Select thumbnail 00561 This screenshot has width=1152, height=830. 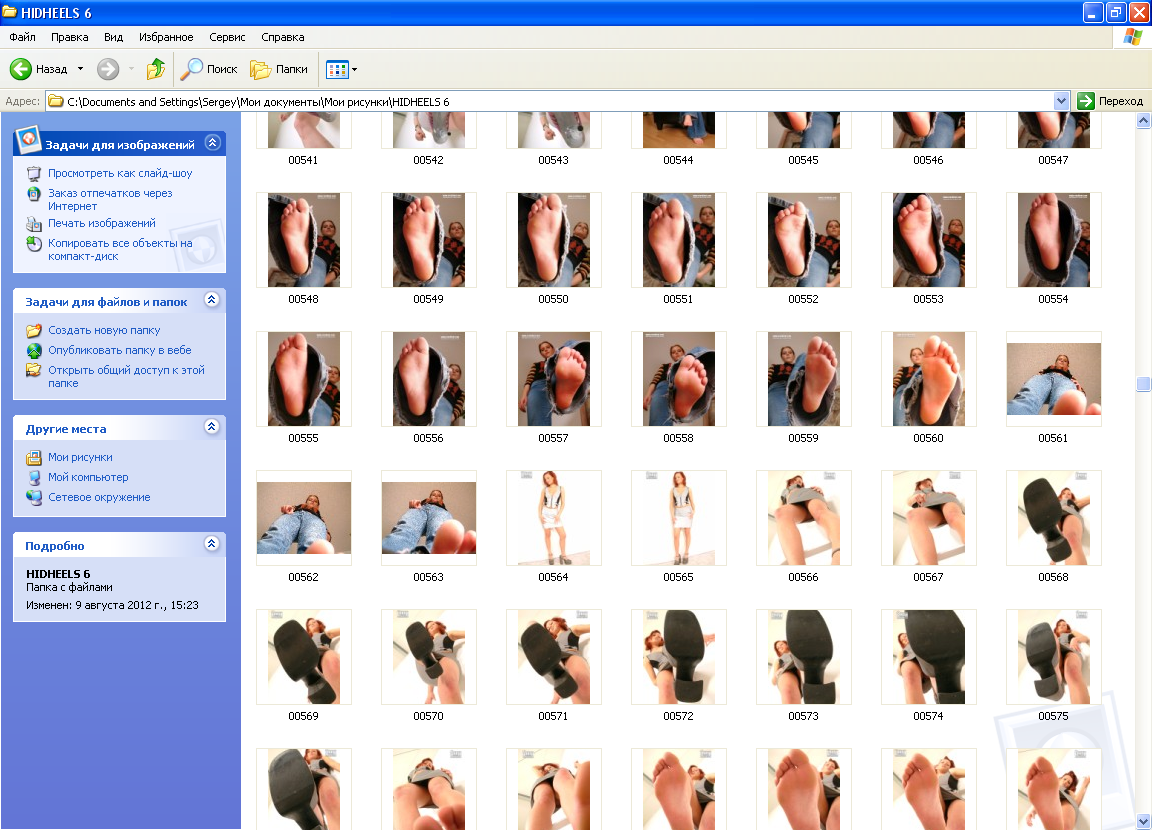click(1054, 379)
